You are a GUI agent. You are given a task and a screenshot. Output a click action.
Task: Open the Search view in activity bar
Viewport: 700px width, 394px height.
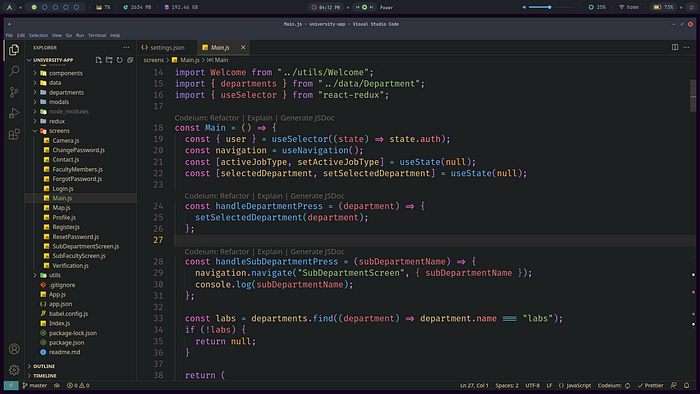click(x=14, y=71)
